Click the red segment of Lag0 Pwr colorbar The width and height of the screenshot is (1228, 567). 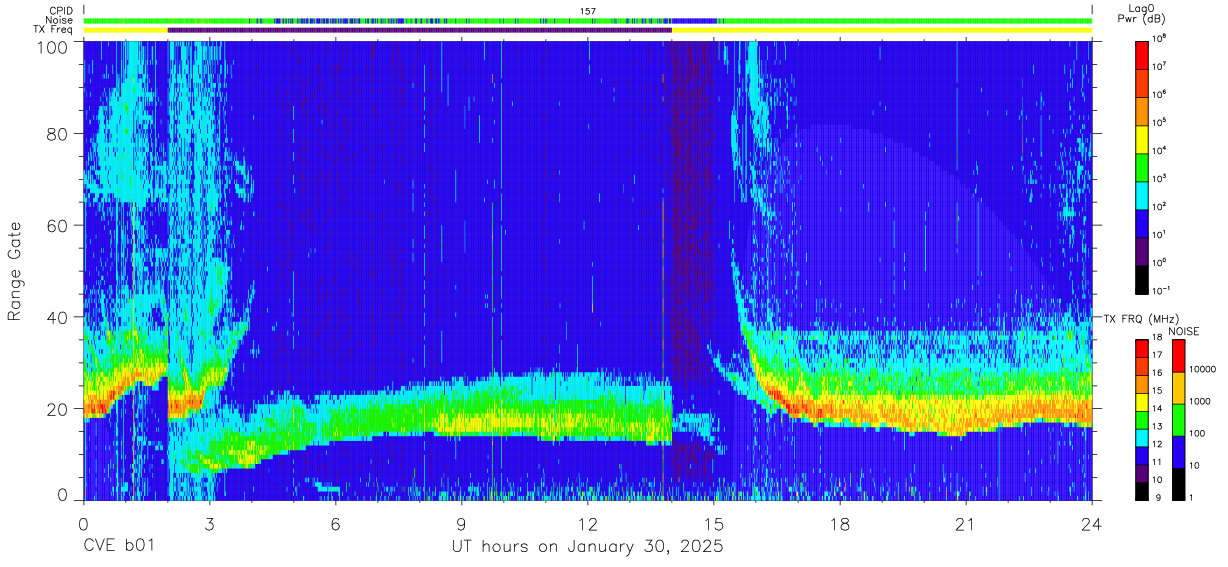tap(1143, 53)
